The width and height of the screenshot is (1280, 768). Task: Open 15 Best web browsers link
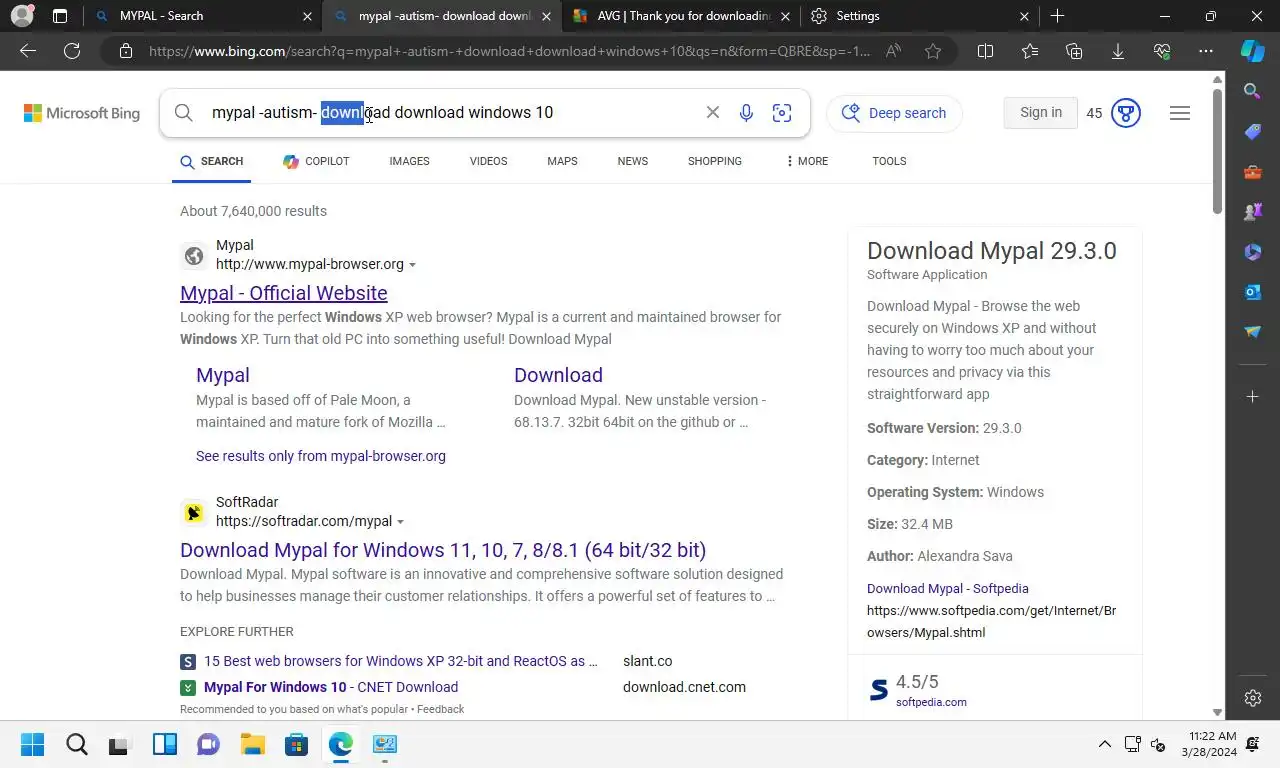click(x=400, y=661)
